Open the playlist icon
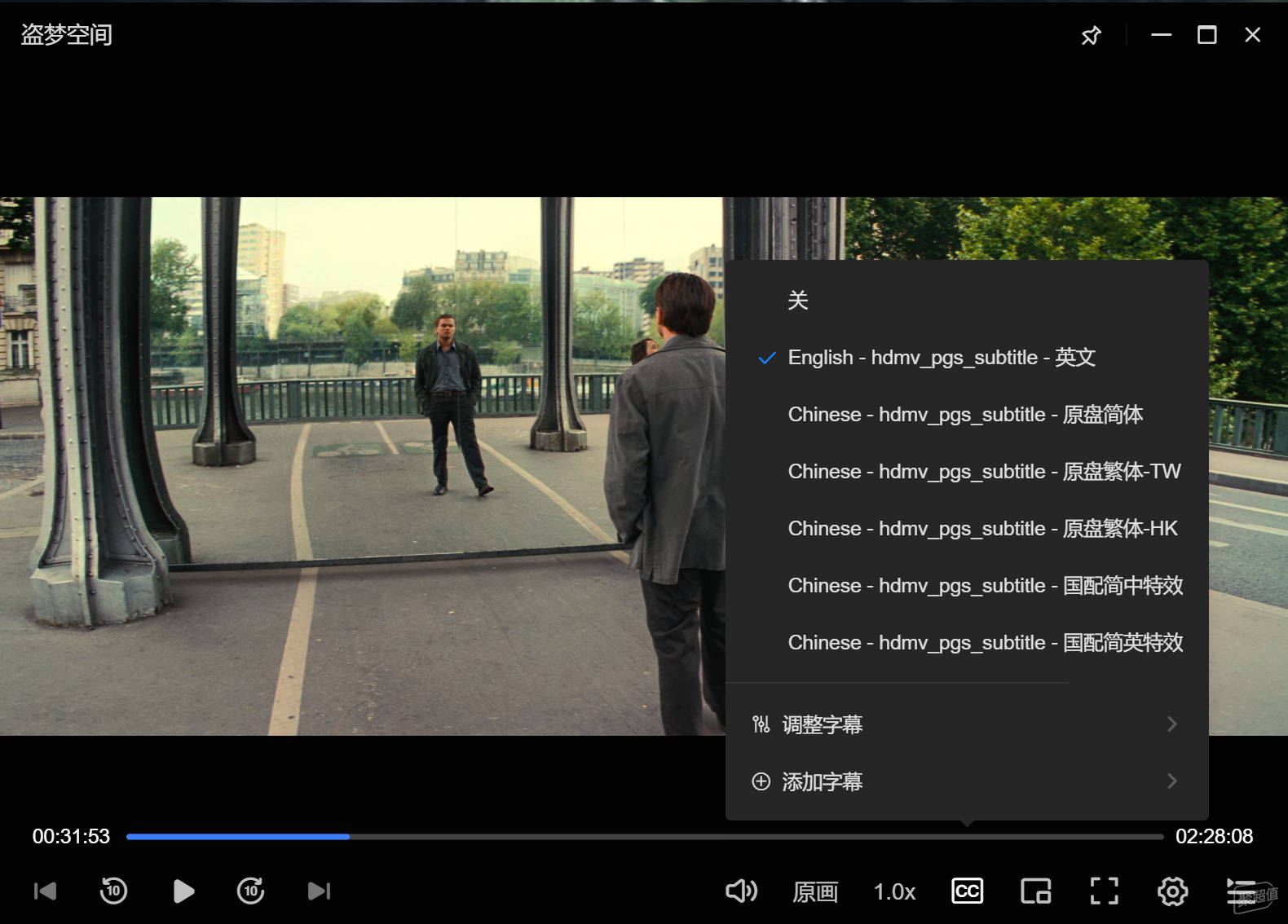1288x924 pixels. pyautogui.click(x=1241, y=891)
